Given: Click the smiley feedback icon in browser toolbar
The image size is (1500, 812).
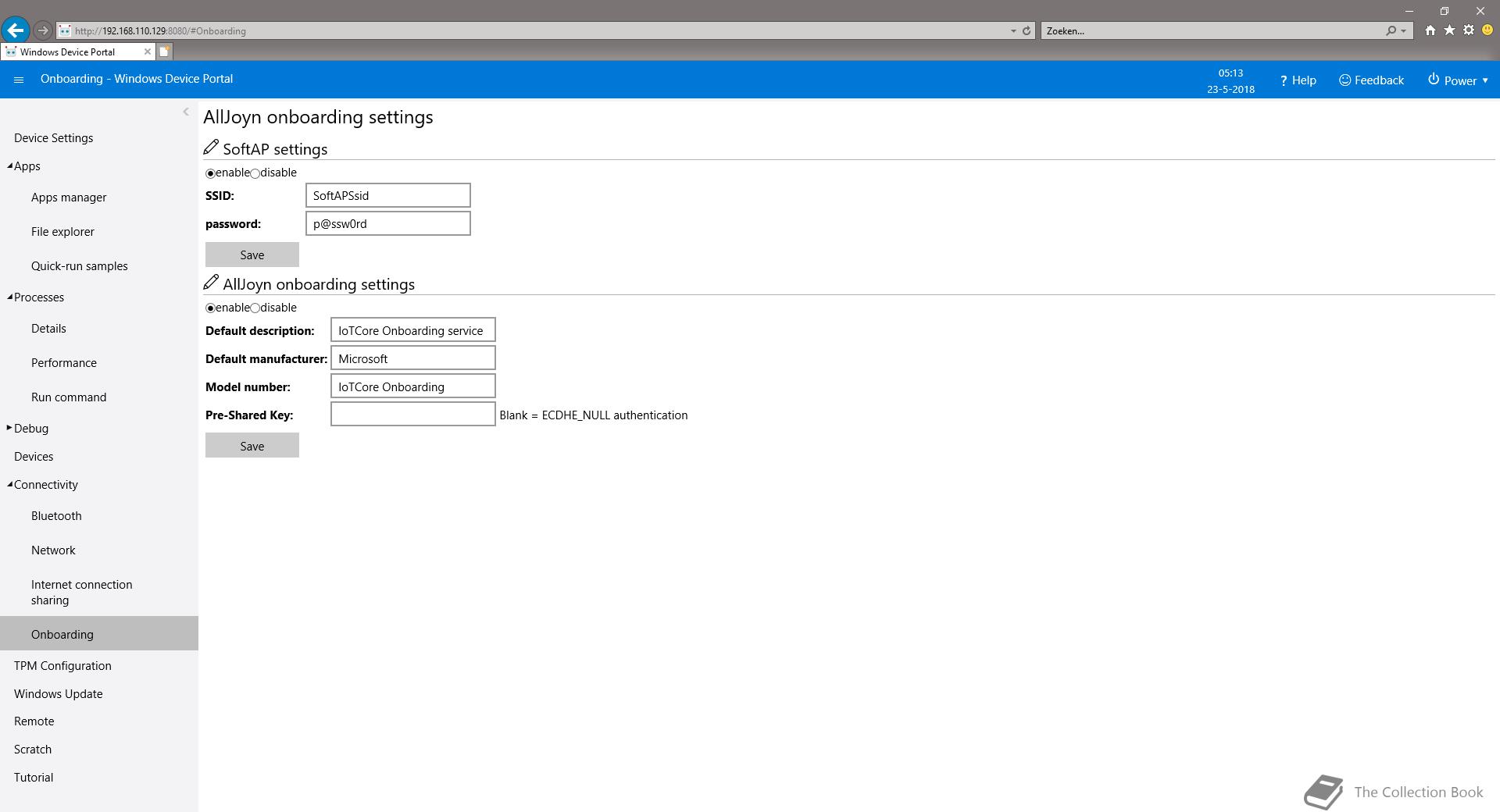Looking at the screenshot, I should point(1487,30).
